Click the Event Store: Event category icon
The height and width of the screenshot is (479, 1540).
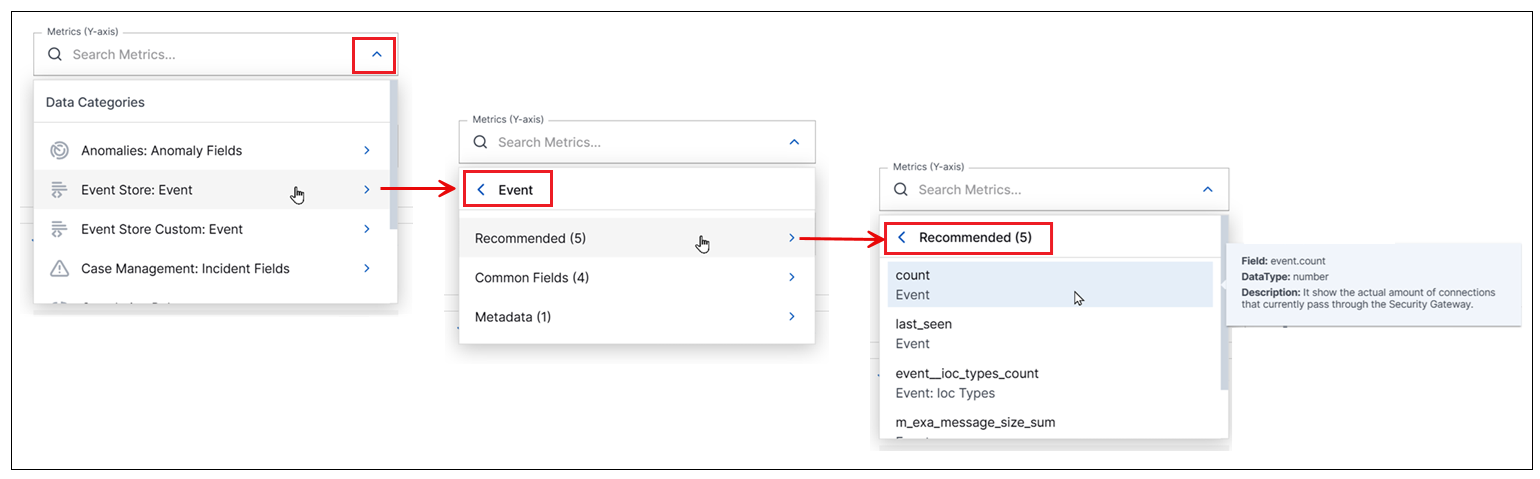[x=59, y=189]
